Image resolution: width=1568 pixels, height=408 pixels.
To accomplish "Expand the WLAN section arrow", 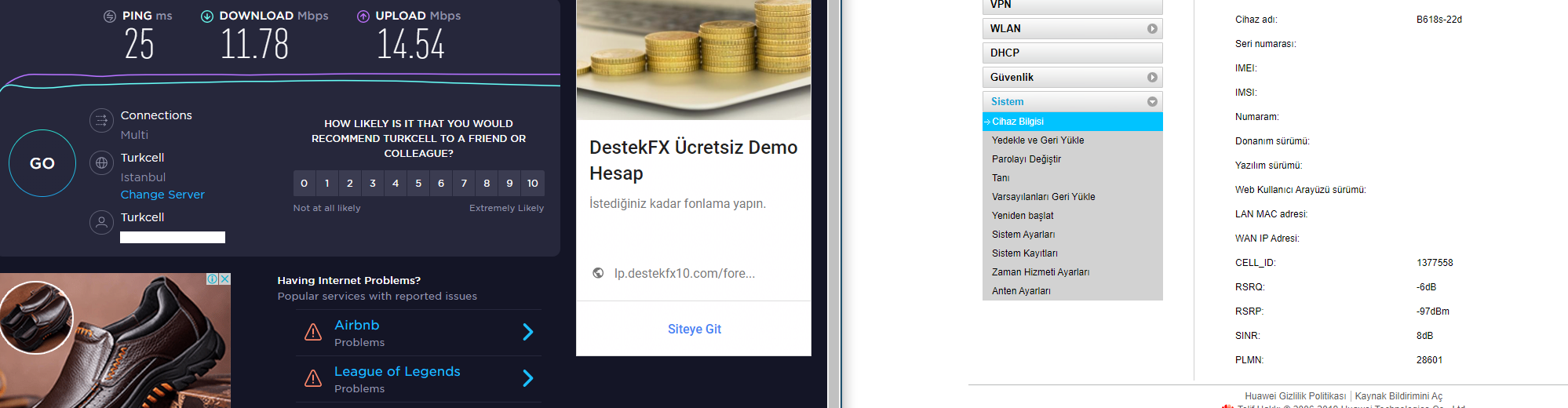I will (1152, 29).
